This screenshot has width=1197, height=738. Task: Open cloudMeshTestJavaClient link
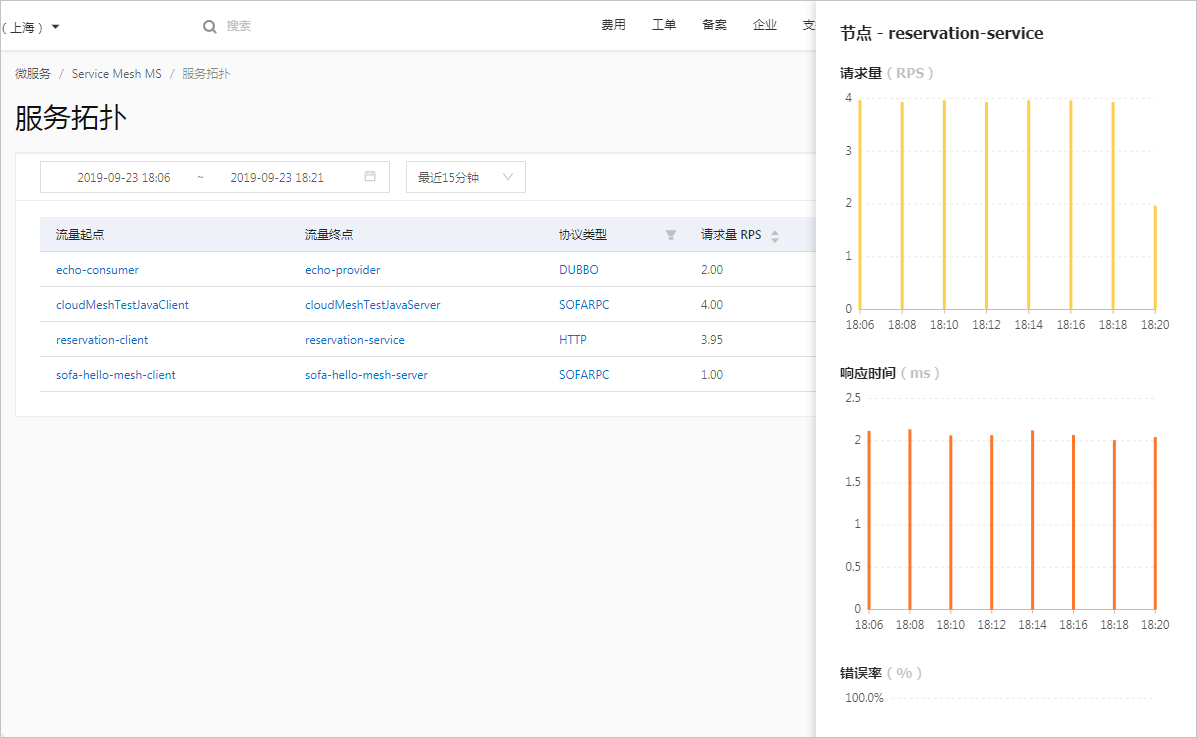(122, 305)
